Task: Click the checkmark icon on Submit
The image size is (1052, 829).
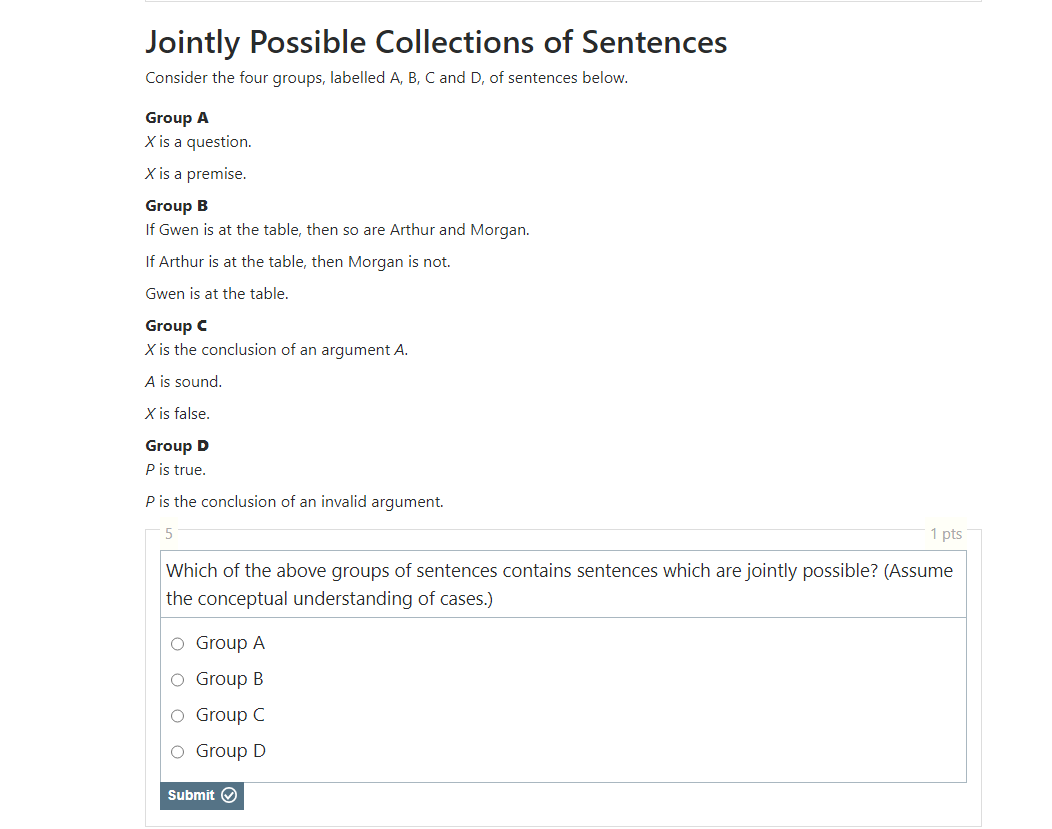Action: click(229, 796)
